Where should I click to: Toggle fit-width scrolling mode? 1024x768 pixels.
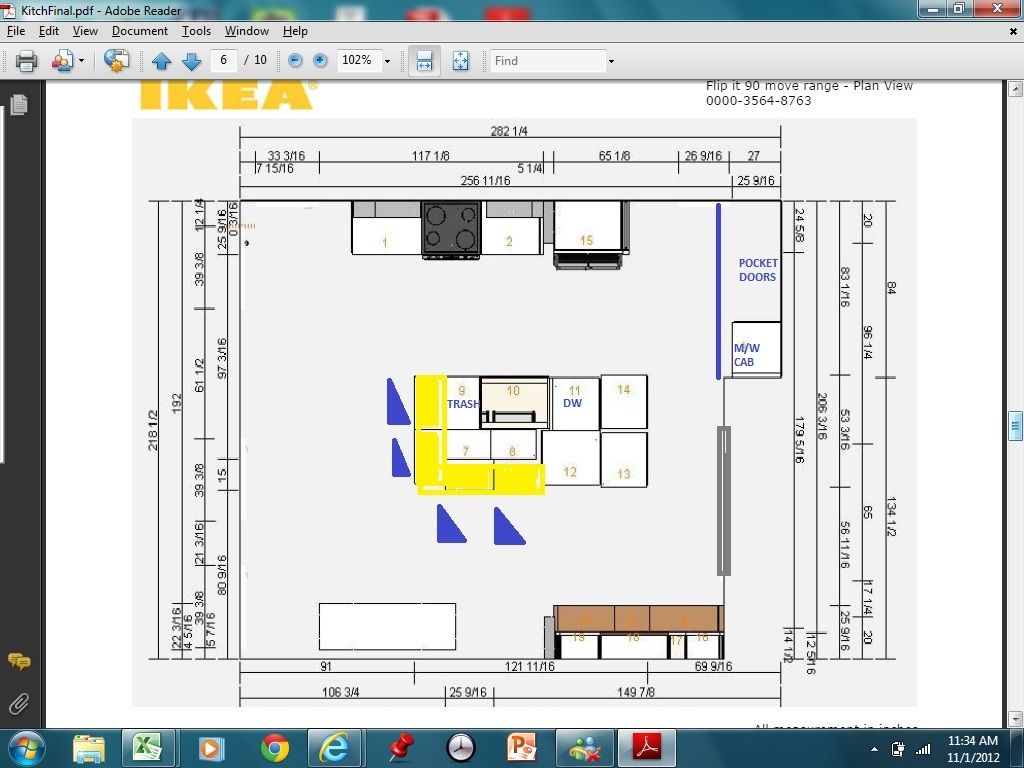tap(424, 61)
